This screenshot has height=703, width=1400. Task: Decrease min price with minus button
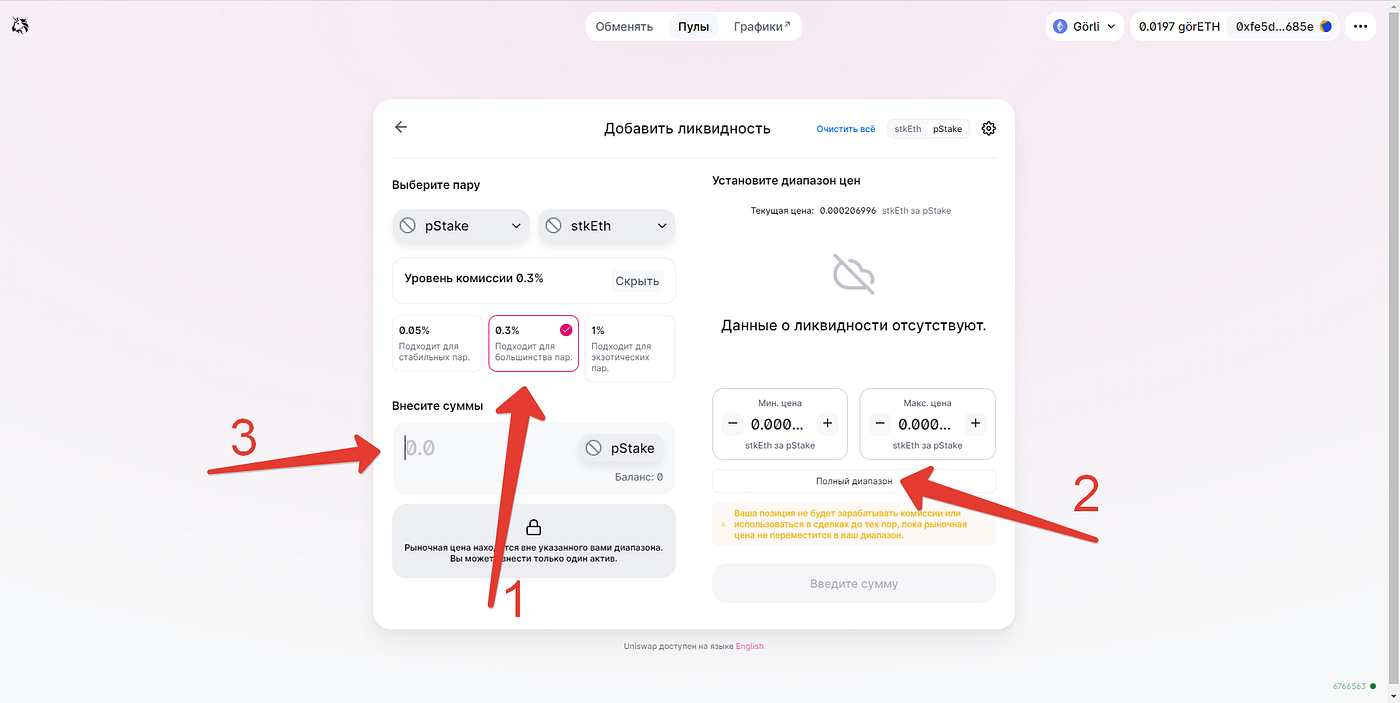(x=732, y=424)
